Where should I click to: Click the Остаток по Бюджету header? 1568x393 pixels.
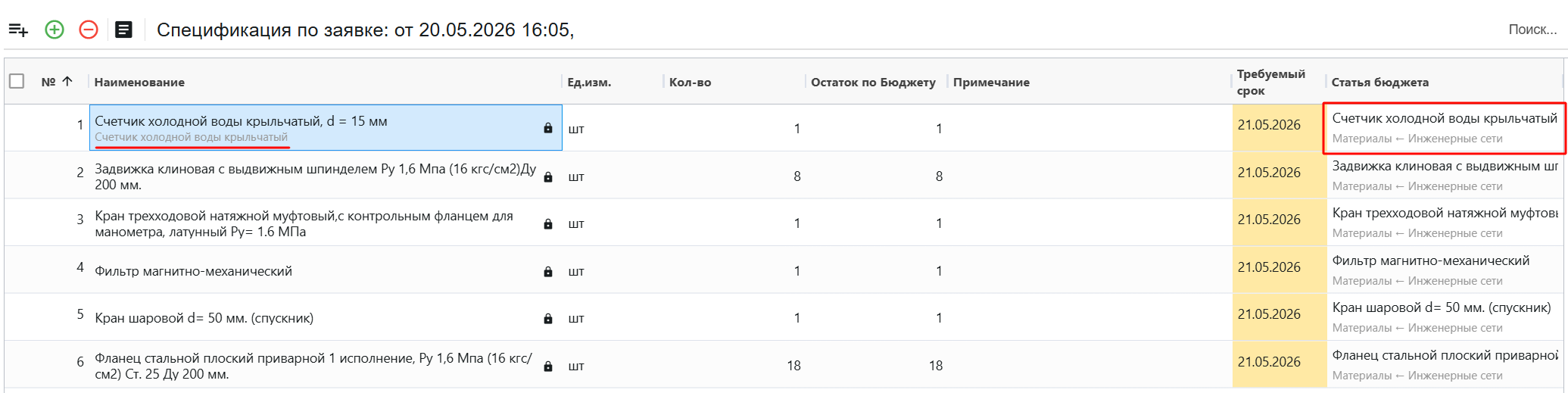[x=873, y=82]
